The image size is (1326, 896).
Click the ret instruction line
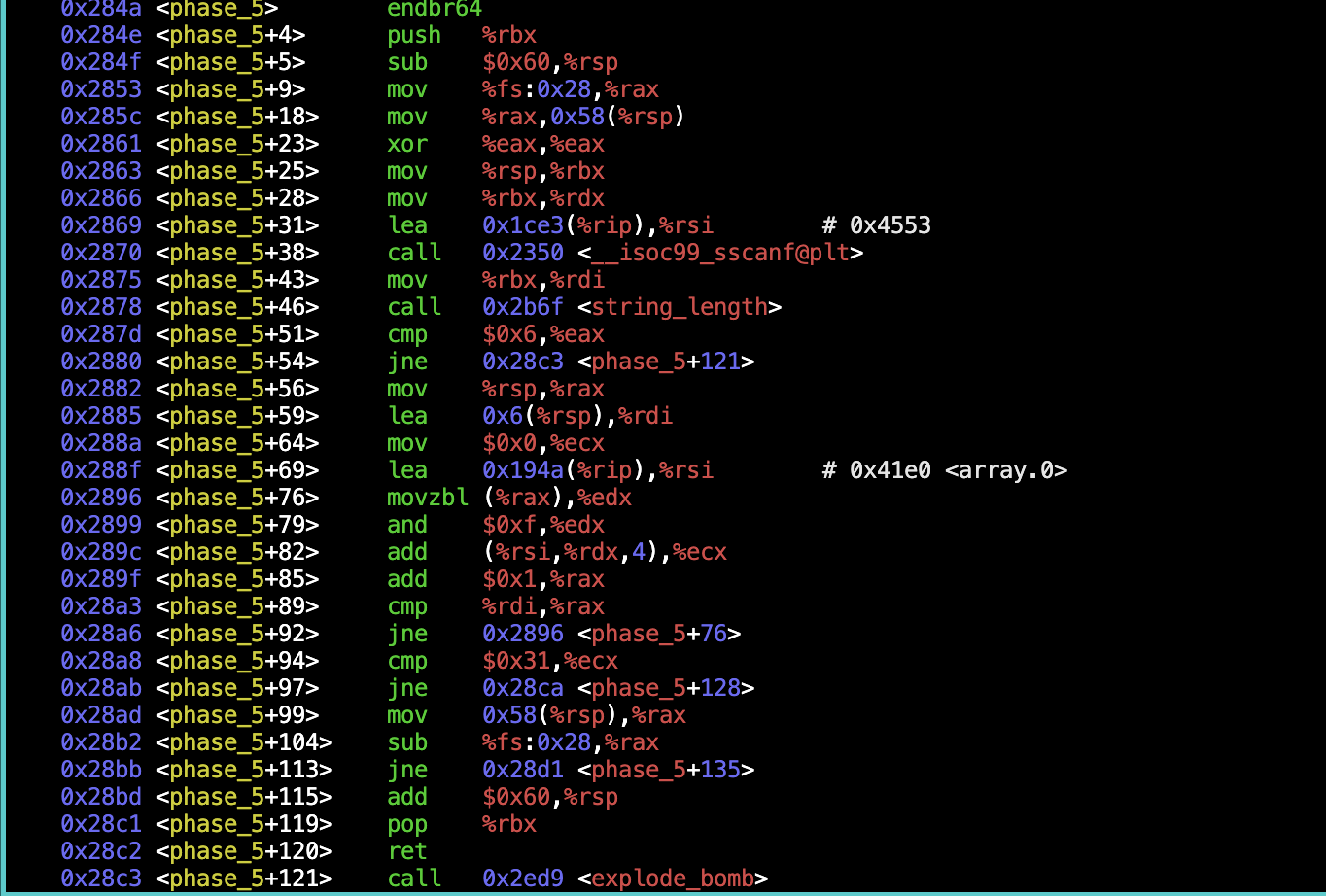(x=407, y=850)
